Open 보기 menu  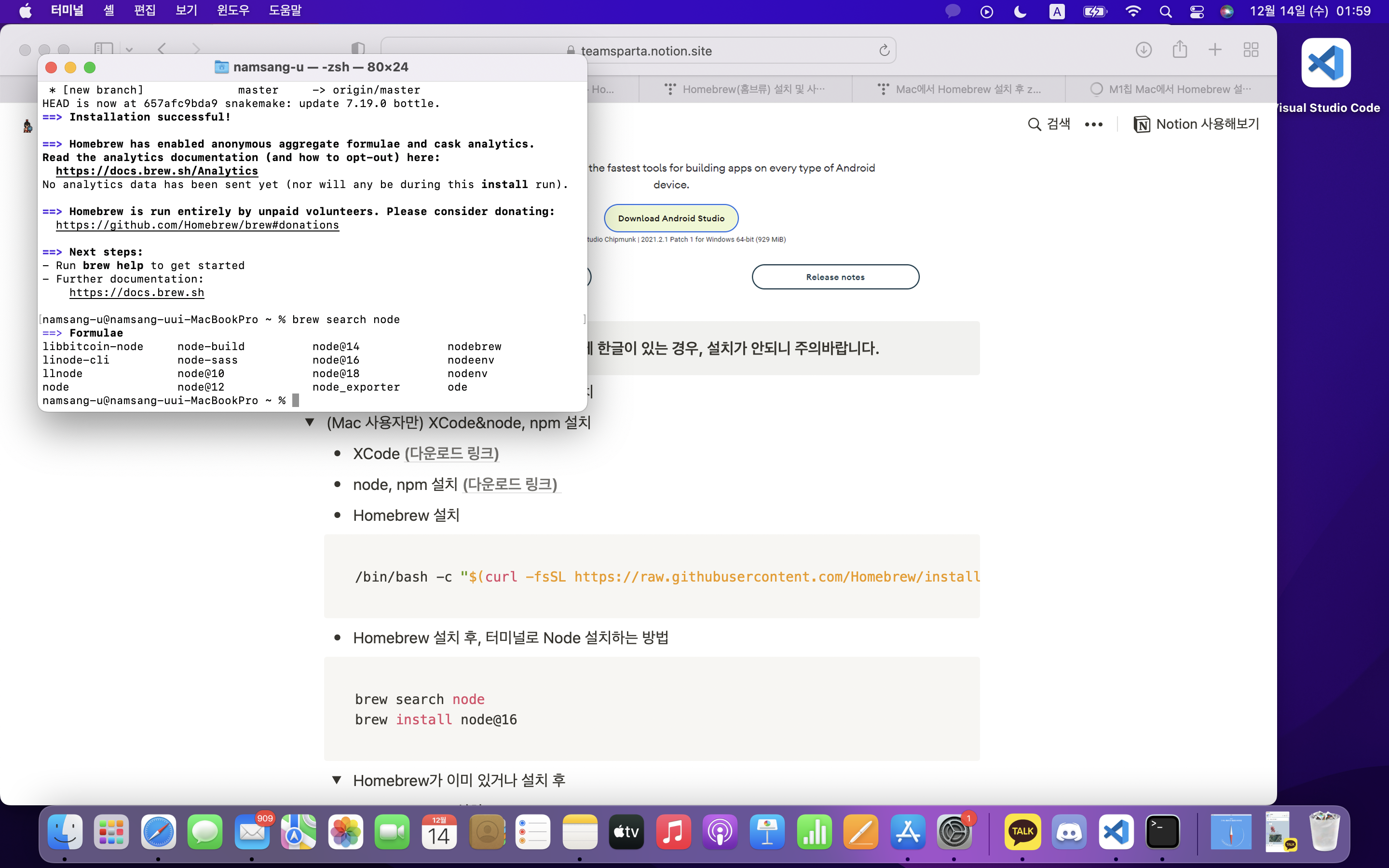click(x=187, y=11)
